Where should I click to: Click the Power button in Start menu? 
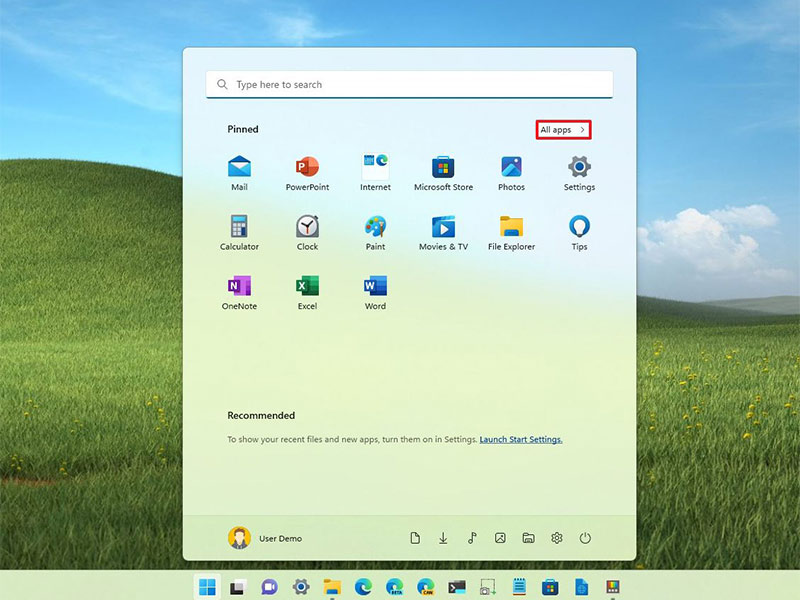pyautogui.click(x=585, y=538)
